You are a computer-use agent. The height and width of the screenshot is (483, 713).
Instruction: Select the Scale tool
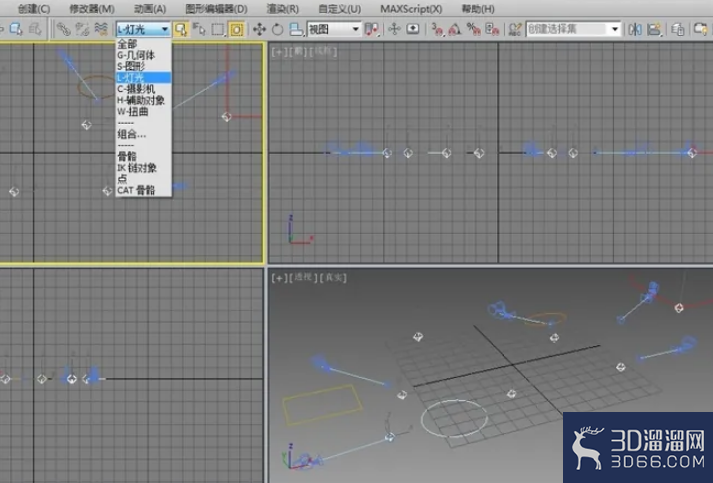pyautogui.click(x=296, y=30)
